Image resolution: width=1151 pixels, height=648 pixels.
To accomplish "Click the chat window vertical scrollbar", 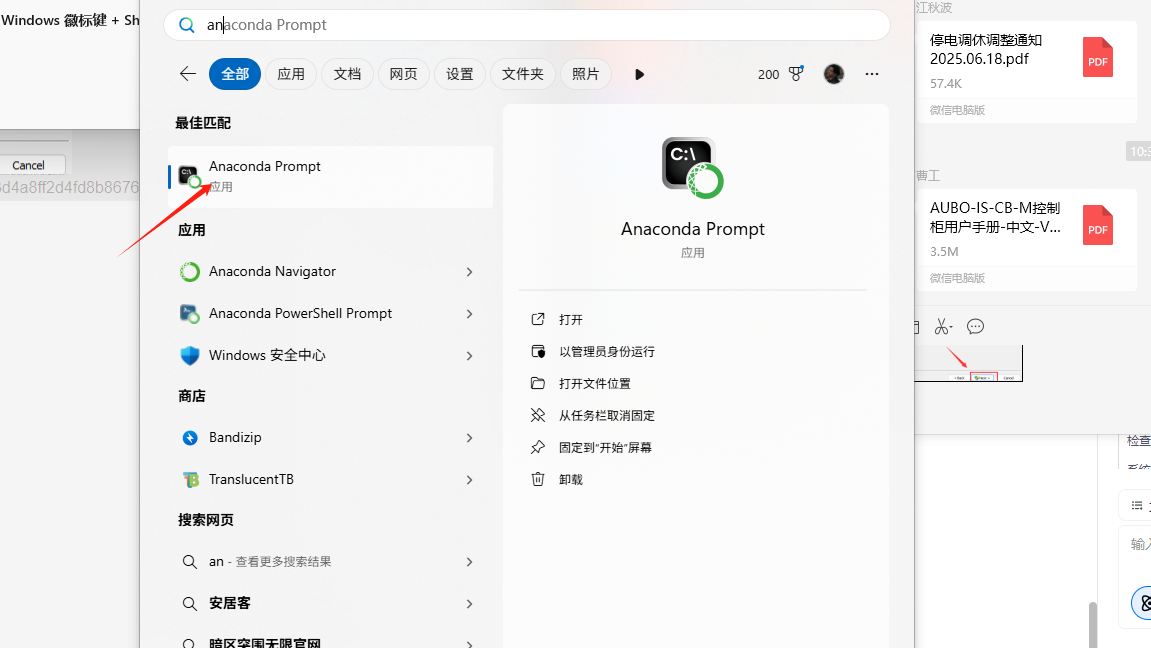I will 1092,624.
